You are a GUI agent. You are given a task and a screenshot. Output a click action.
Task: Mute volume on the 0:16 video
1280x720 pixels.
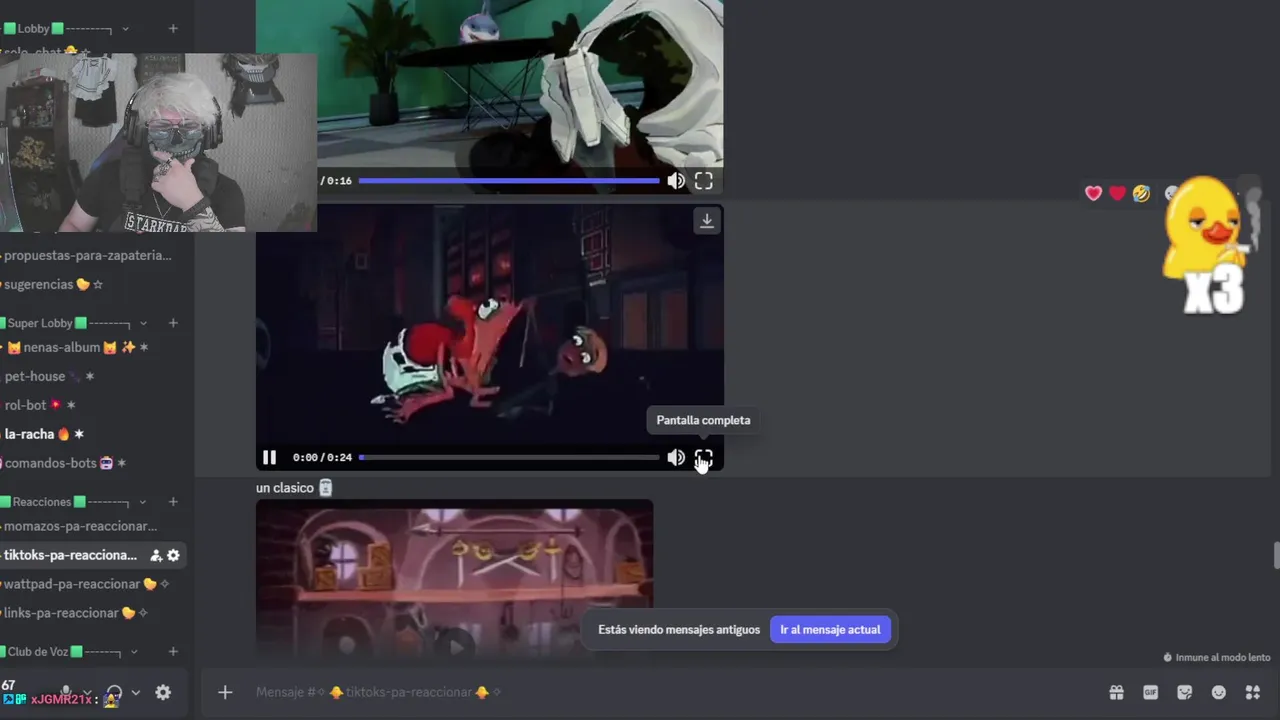coord(676,181)
